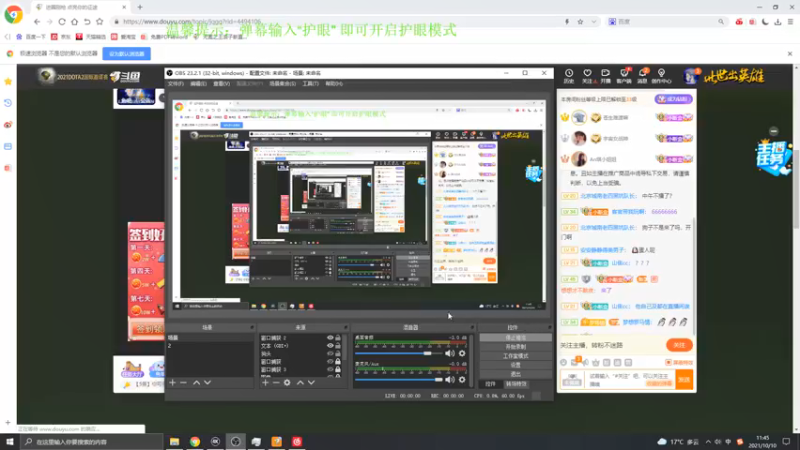
Task: Open OBS 查看(V) menu
Action: point(221,84)
